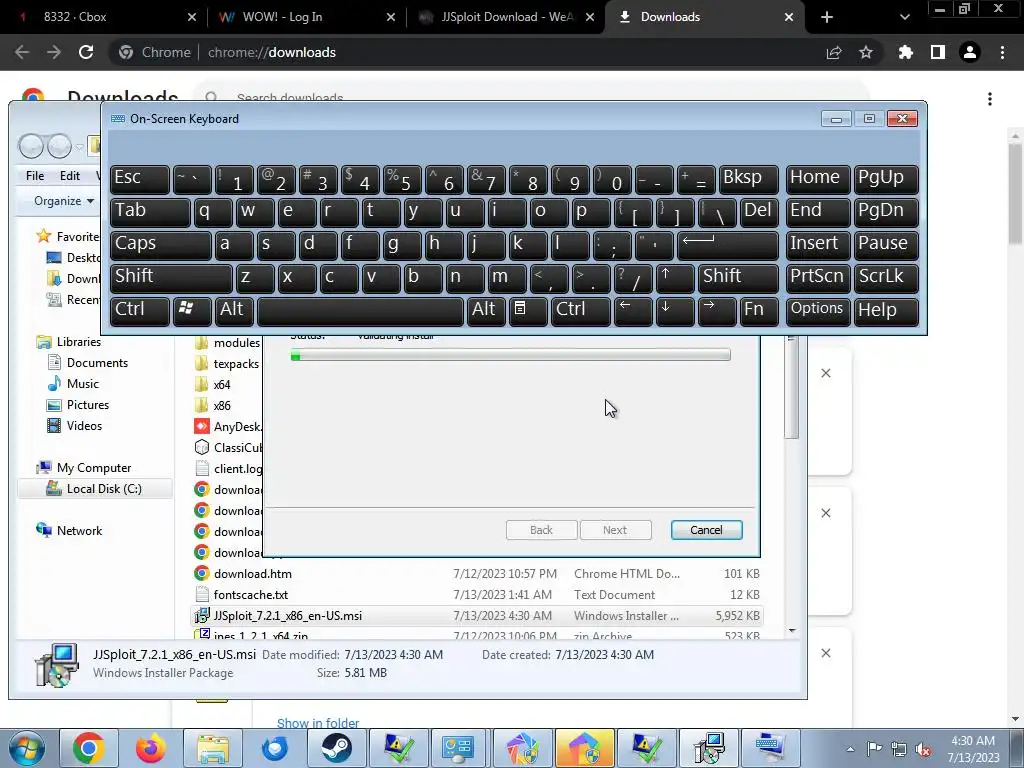Reload the Chrome page
Viewport: 1024px width, 768px height.
[x=86, y=52]
